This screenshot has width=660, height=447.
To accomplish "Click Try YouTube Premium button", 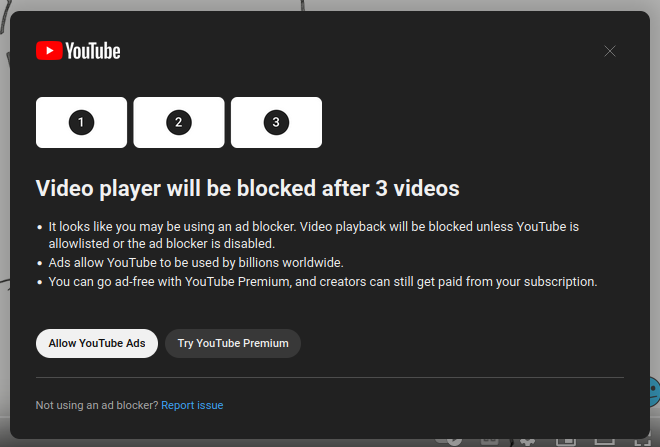I will 233,343.
